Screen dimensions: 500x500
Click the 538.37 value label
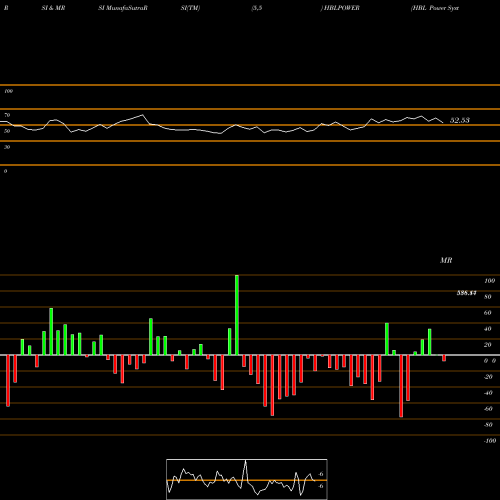point(466,293)
